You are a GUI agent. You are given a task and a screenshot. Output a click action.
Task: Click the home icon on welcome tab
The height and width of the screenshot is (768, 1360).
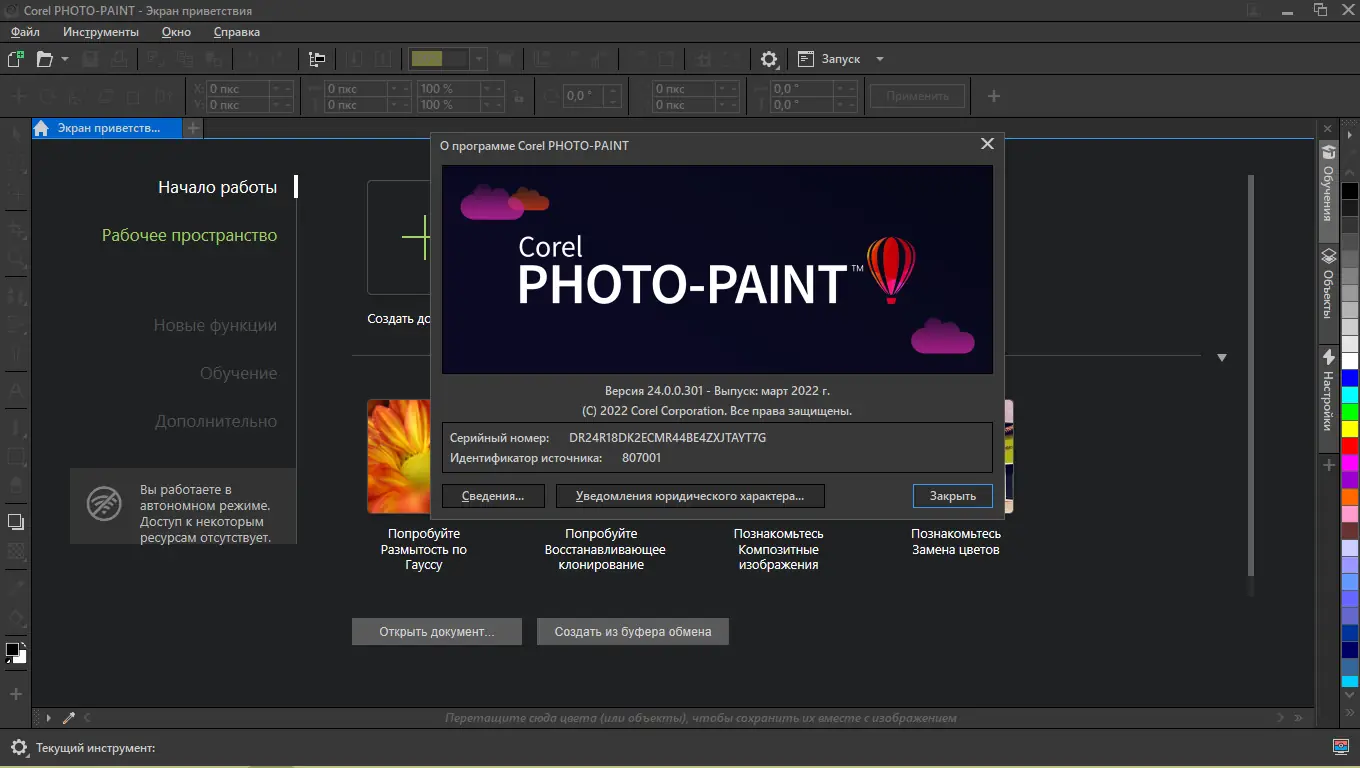click(x=42, y=128)
